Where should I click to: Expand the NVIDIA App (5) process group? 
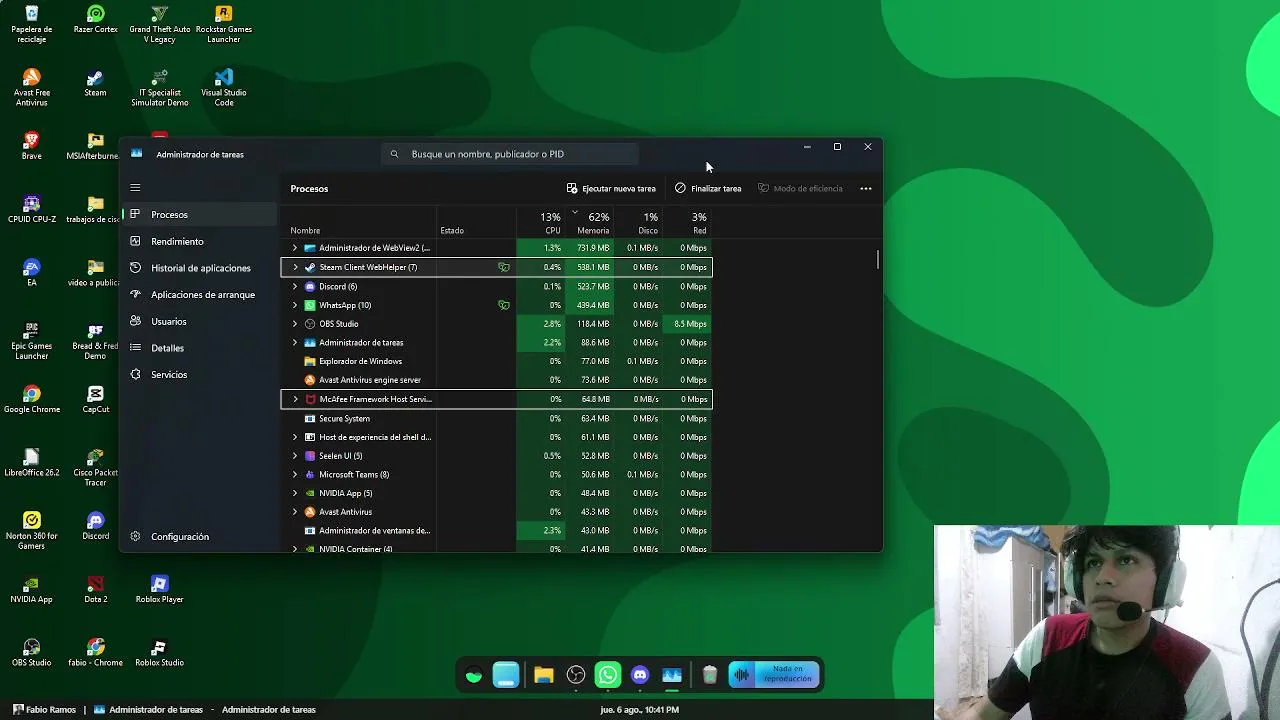pos(294,493)
